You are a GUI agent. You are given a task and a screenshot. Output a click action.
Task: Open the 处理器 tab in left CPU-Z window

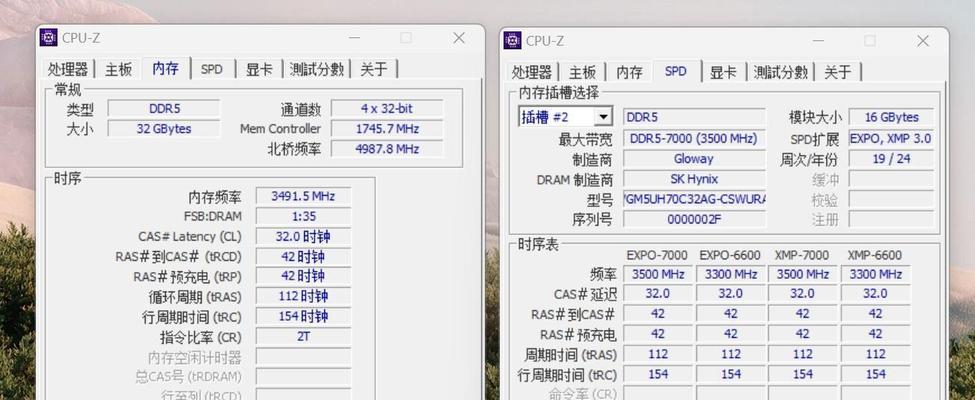pyautogui.click(x=68, y=69)
